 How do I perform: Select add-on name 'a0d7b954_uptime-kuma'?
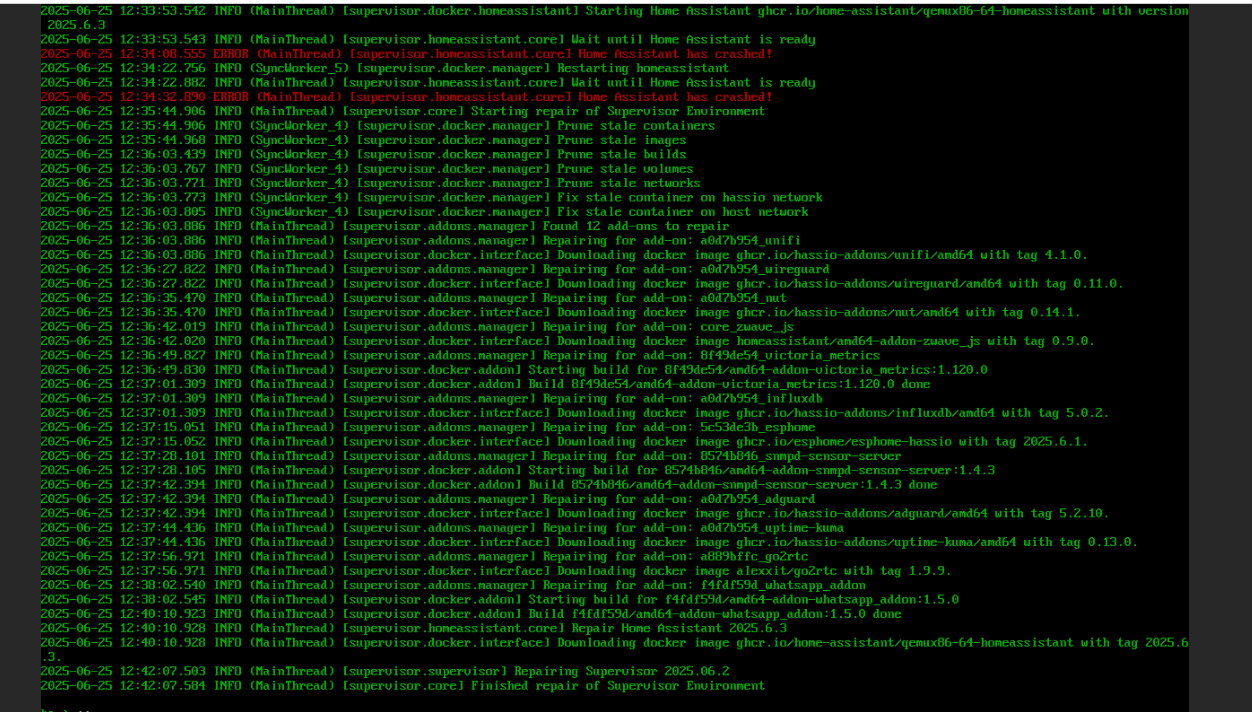772,528
